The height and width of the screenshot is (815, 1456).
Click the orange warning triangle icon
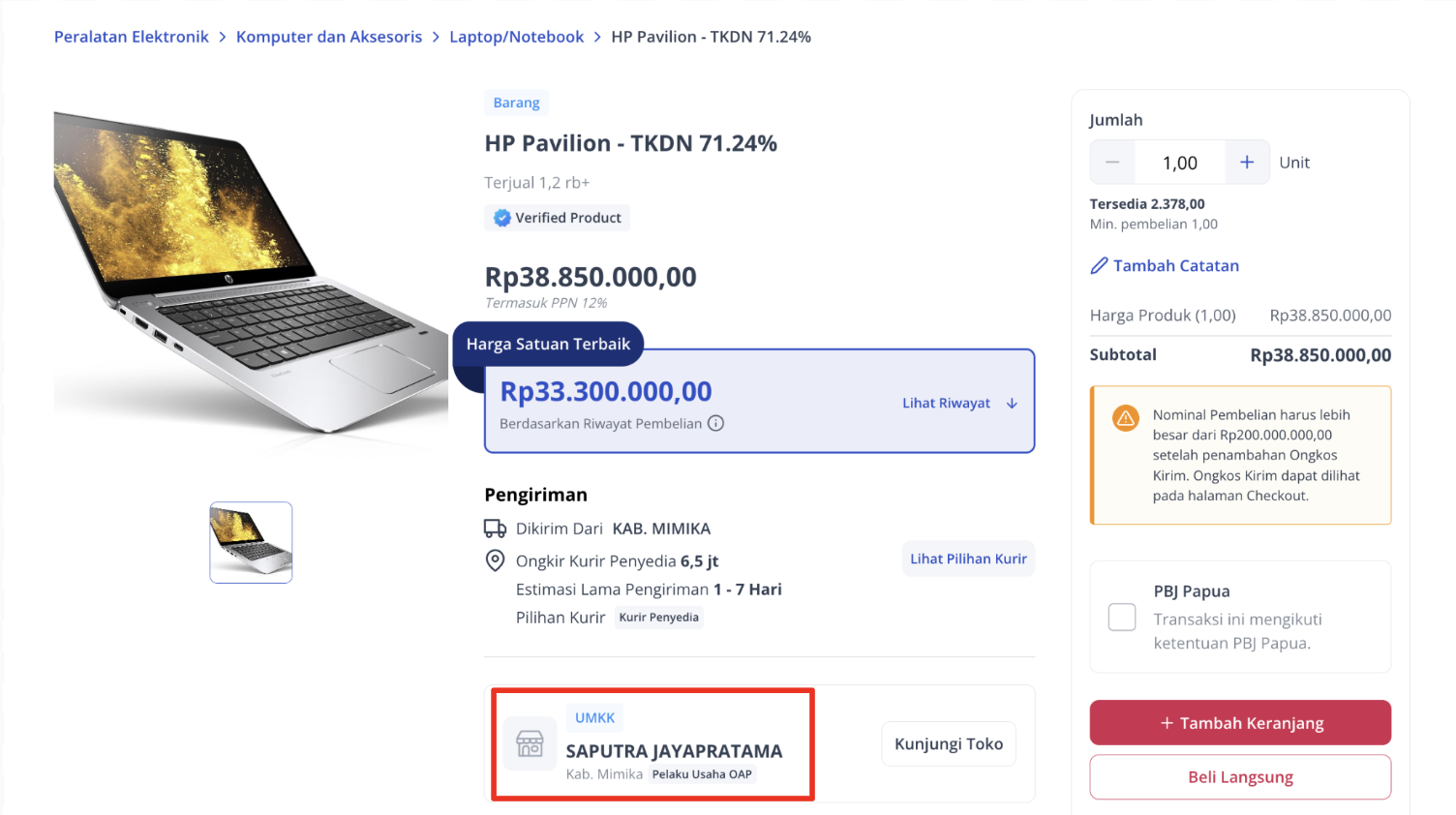(x=1125, y=418)
